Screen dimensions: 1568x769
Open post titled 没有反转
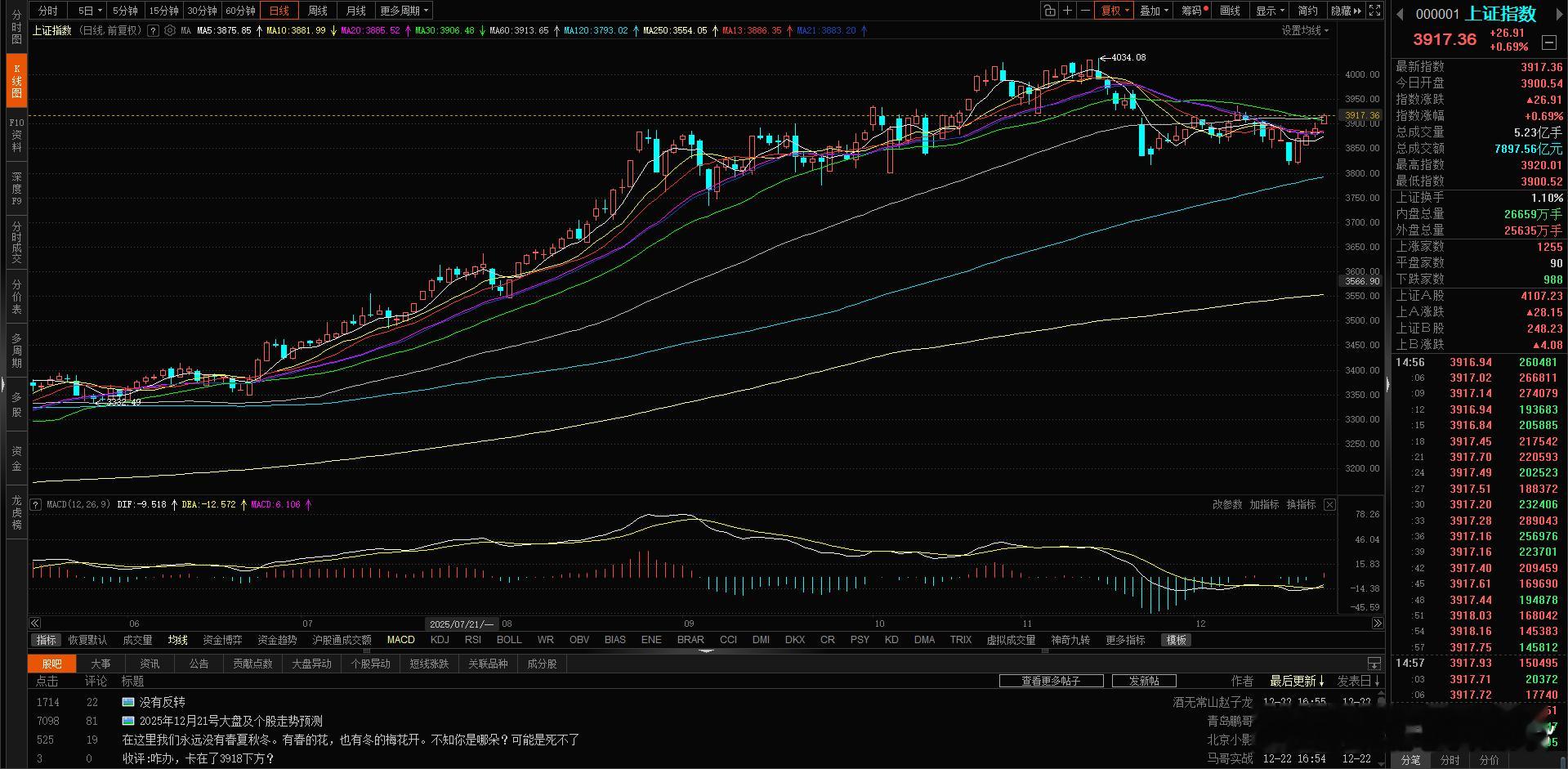click(x=162, y=702)
